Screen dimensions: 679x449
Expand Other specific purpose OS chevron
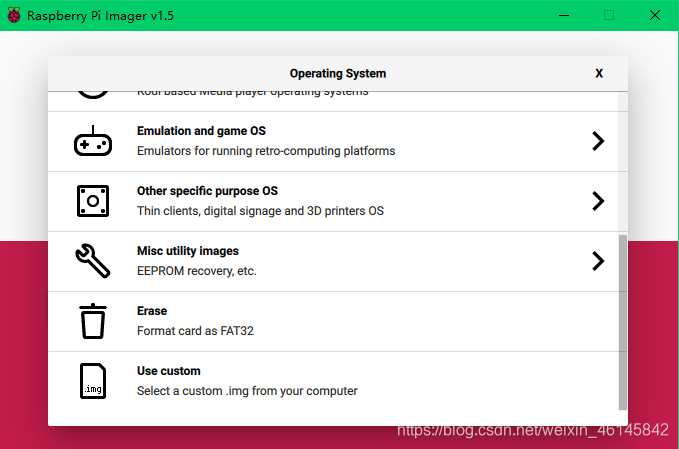[598, 201]
